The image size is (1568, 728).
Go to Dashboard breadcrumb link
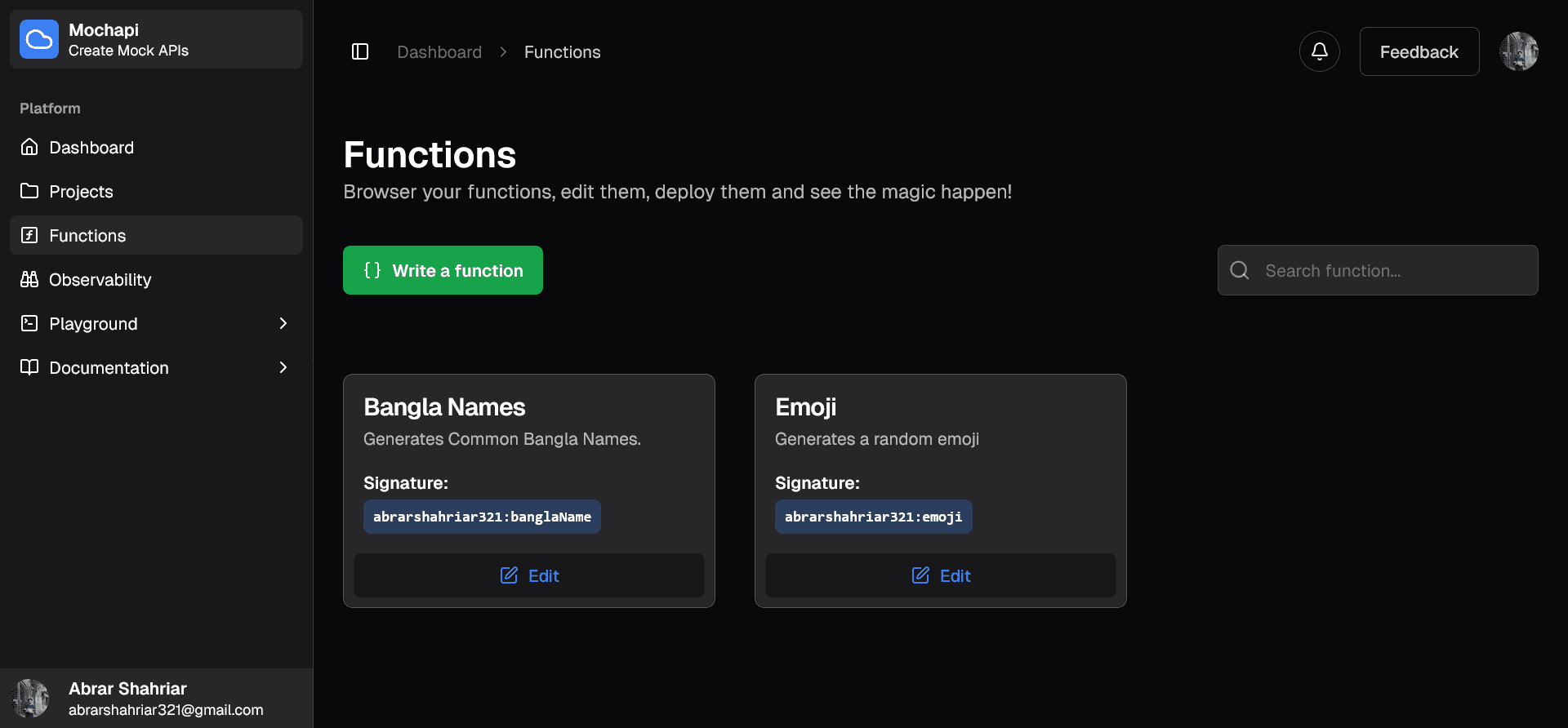tap(439, 52)
